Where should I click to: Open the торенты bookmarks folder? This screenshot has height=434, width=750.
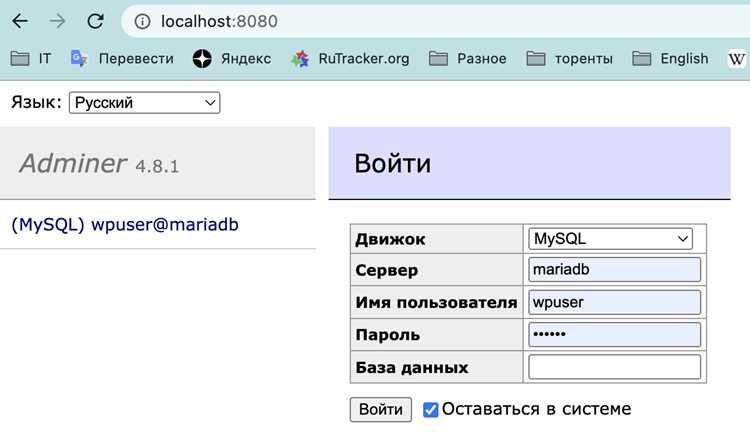tap(569, 59)
